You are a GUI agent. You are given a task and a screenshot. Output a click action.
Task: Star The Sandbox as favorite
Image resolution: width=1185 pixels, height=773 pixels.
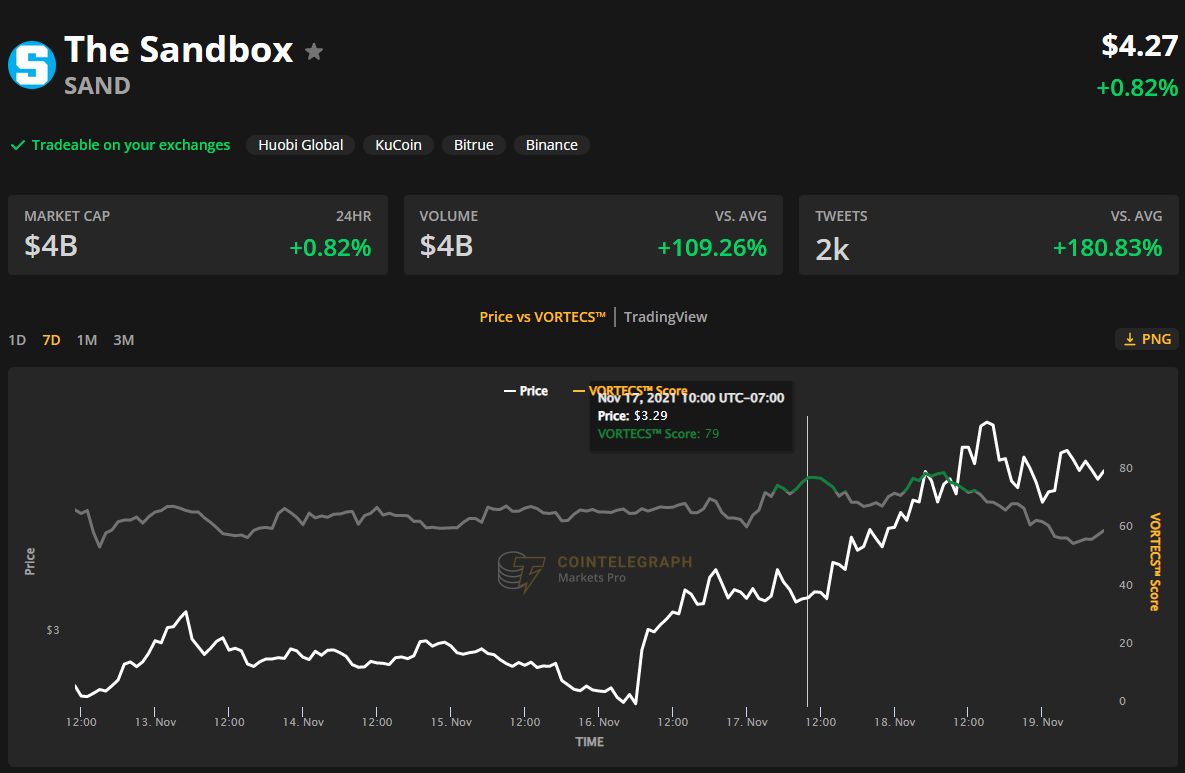(x=314, y=52)
